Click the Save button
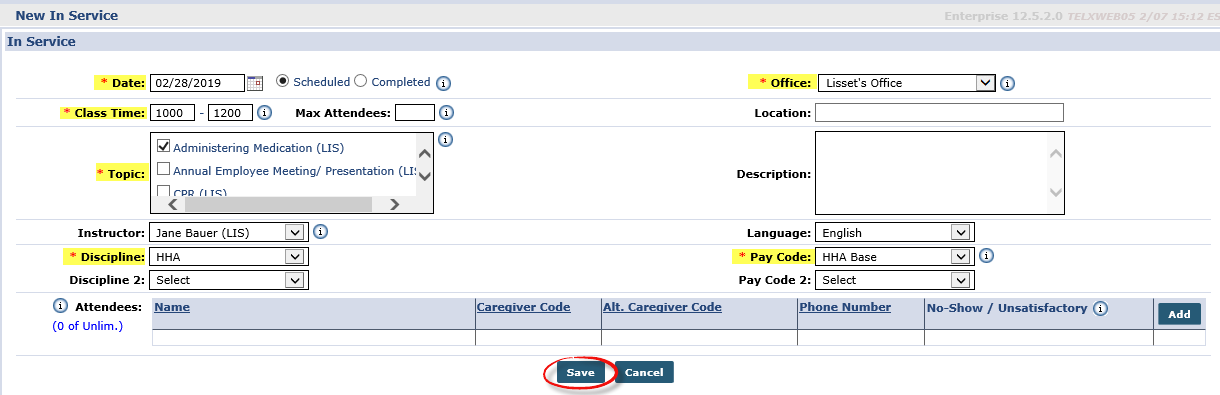Viewport: 1220px width, 395px height. [x=580, y=372]
